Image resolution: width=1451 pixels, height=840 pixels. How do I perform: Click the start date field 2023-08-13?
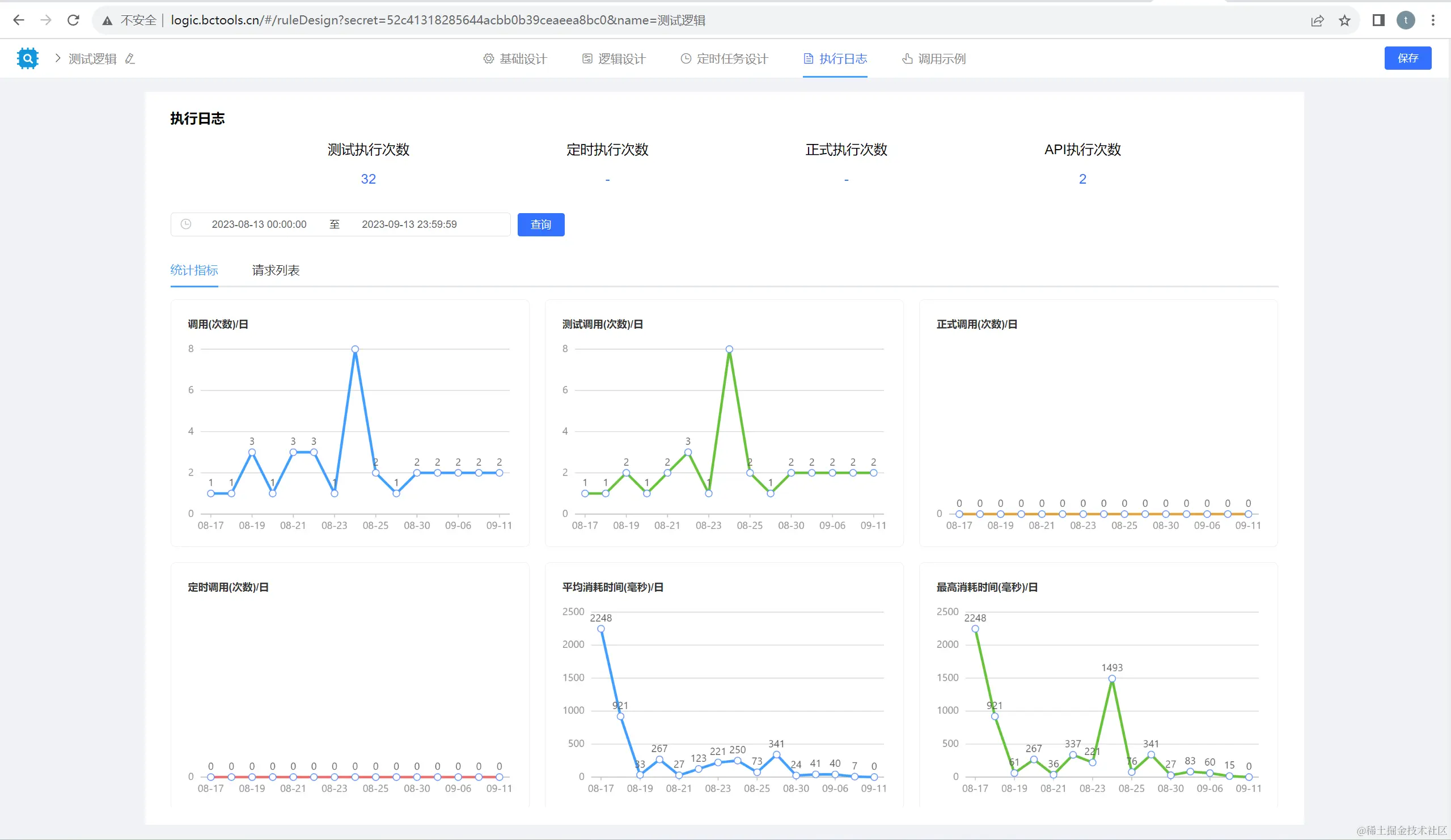coord(259,224)
